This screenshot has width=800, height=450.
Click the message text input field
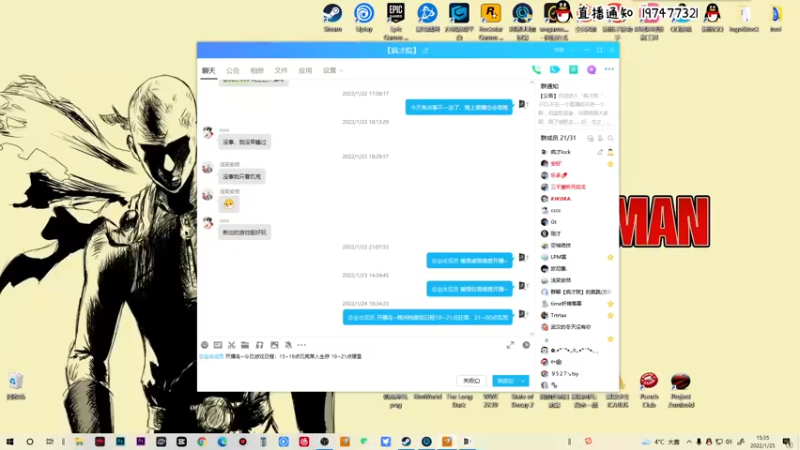coord(365,363)
